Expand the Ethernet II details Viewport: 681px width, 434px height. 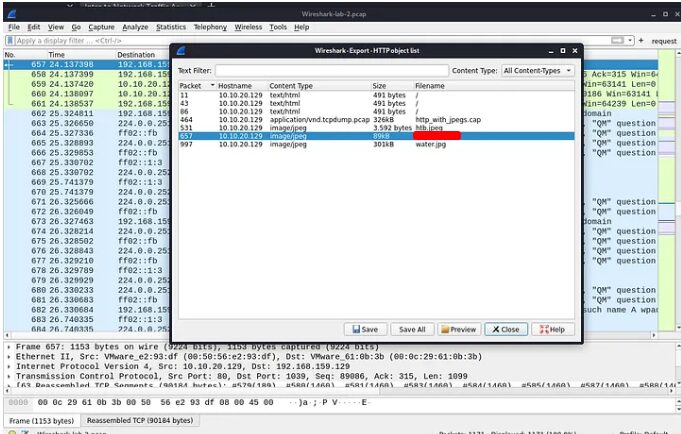pyautogui.click(x=9, y=356)
